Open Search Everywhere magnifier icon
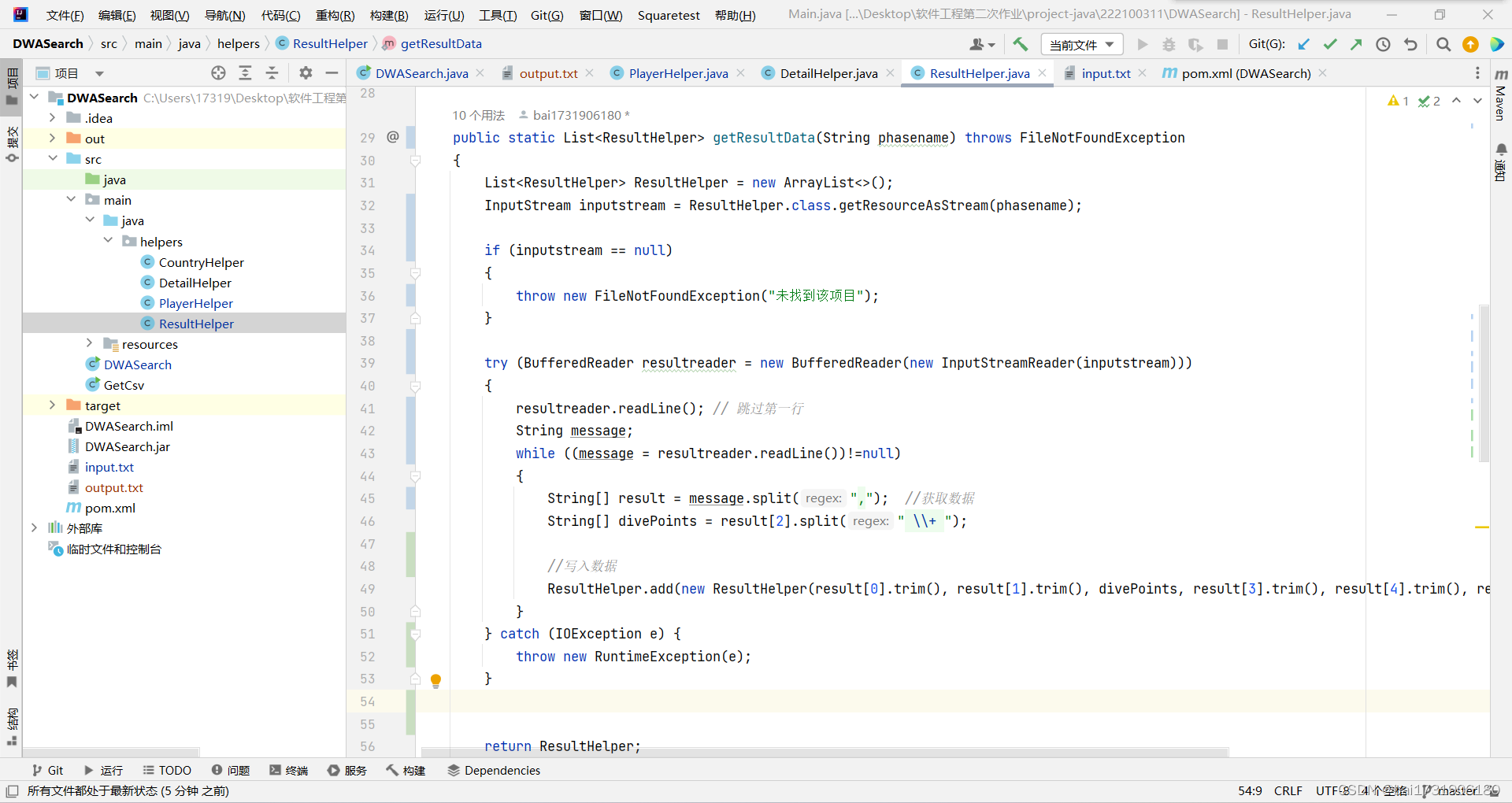Image resolution: width=1512 pixels, height=803 pixels. point(1443,45)
